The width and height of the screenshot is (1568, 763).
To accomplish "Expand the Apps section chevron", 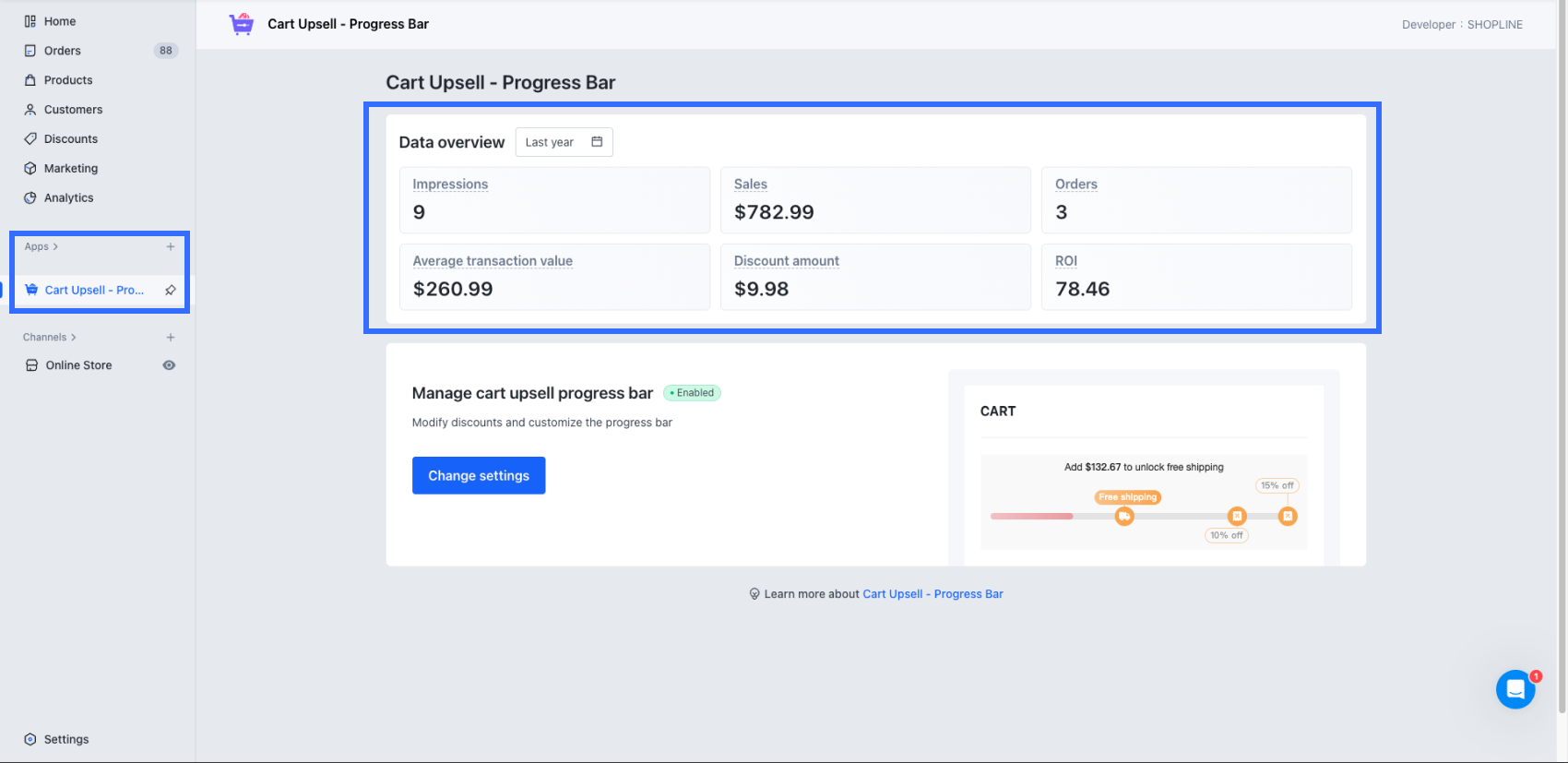I will click(55, 246).
